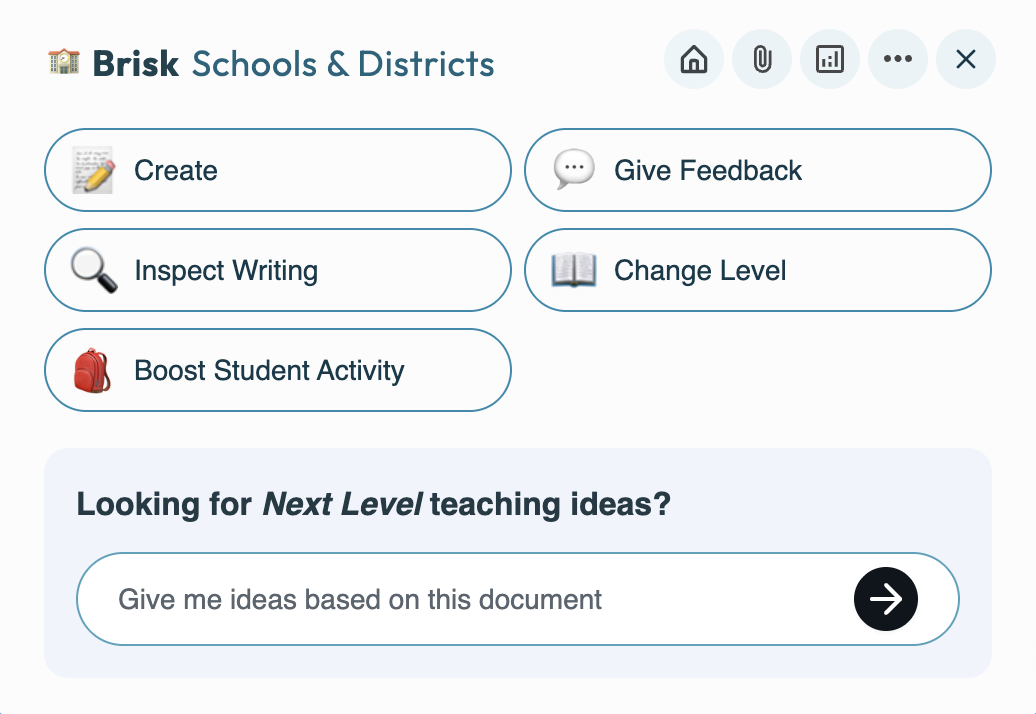
Task: Open the Change Level tool
Action: point(700,270)
